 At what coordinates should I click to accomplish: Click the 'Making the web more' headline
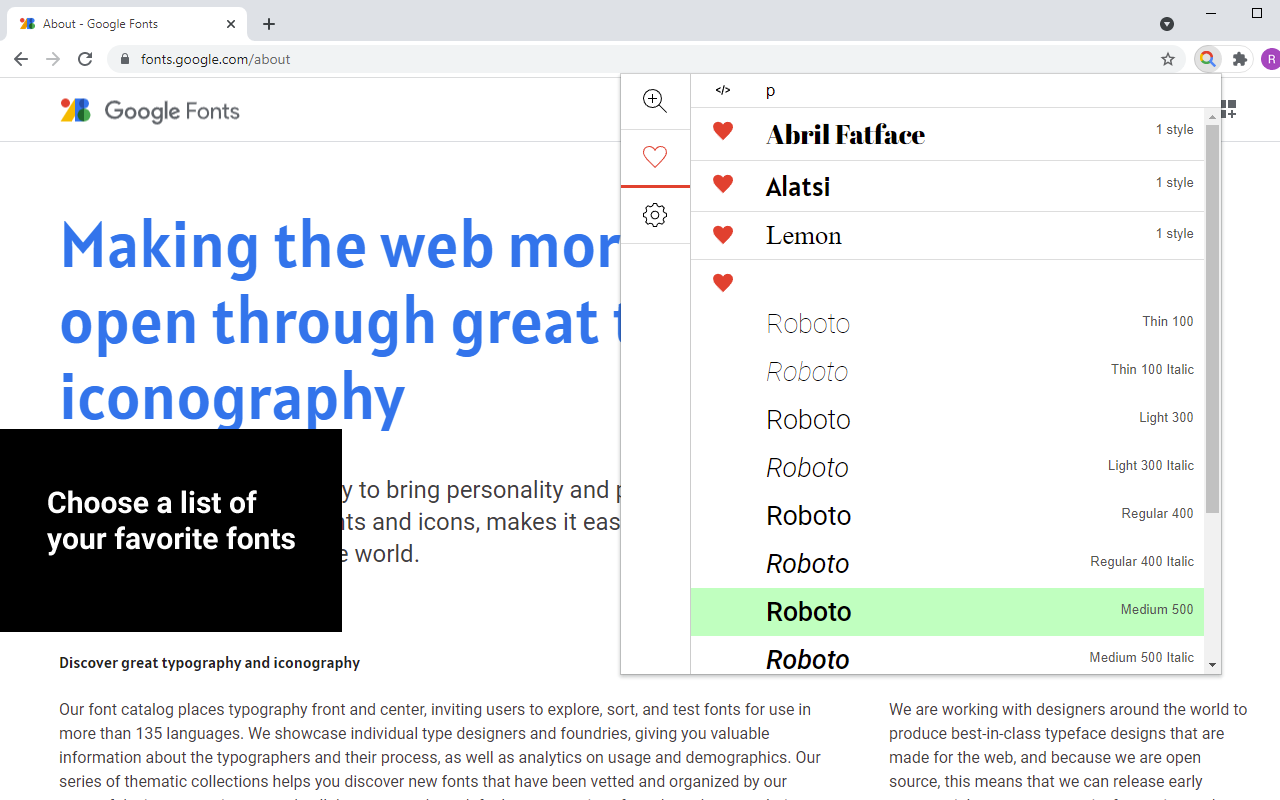(340, 245)
